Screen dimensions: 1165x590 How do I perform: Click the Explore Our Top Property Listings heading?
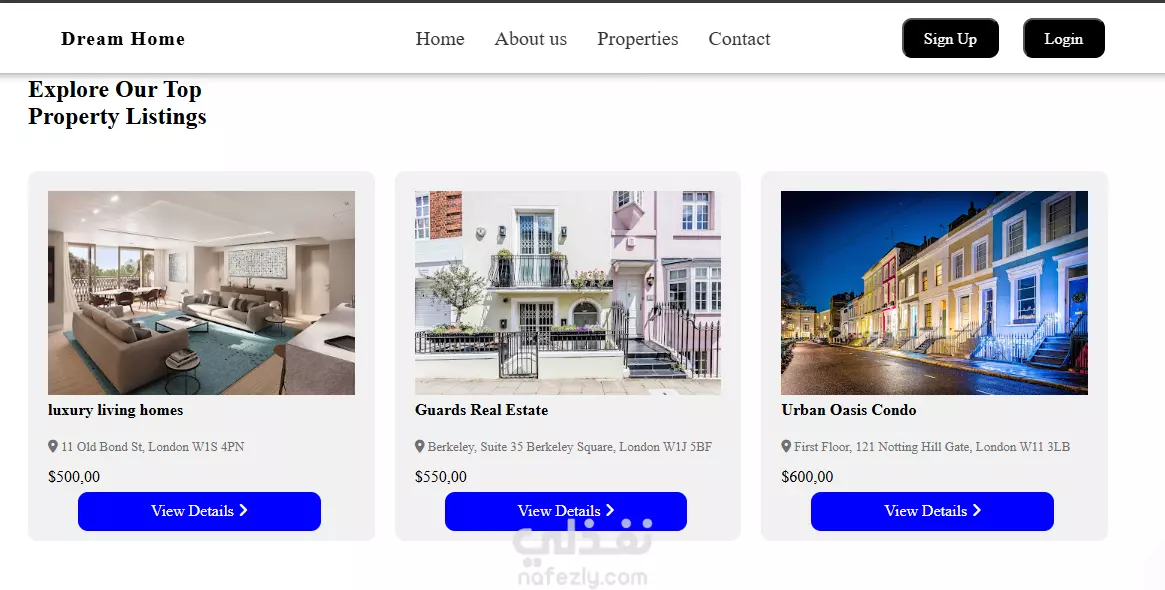tap(117, 103)
